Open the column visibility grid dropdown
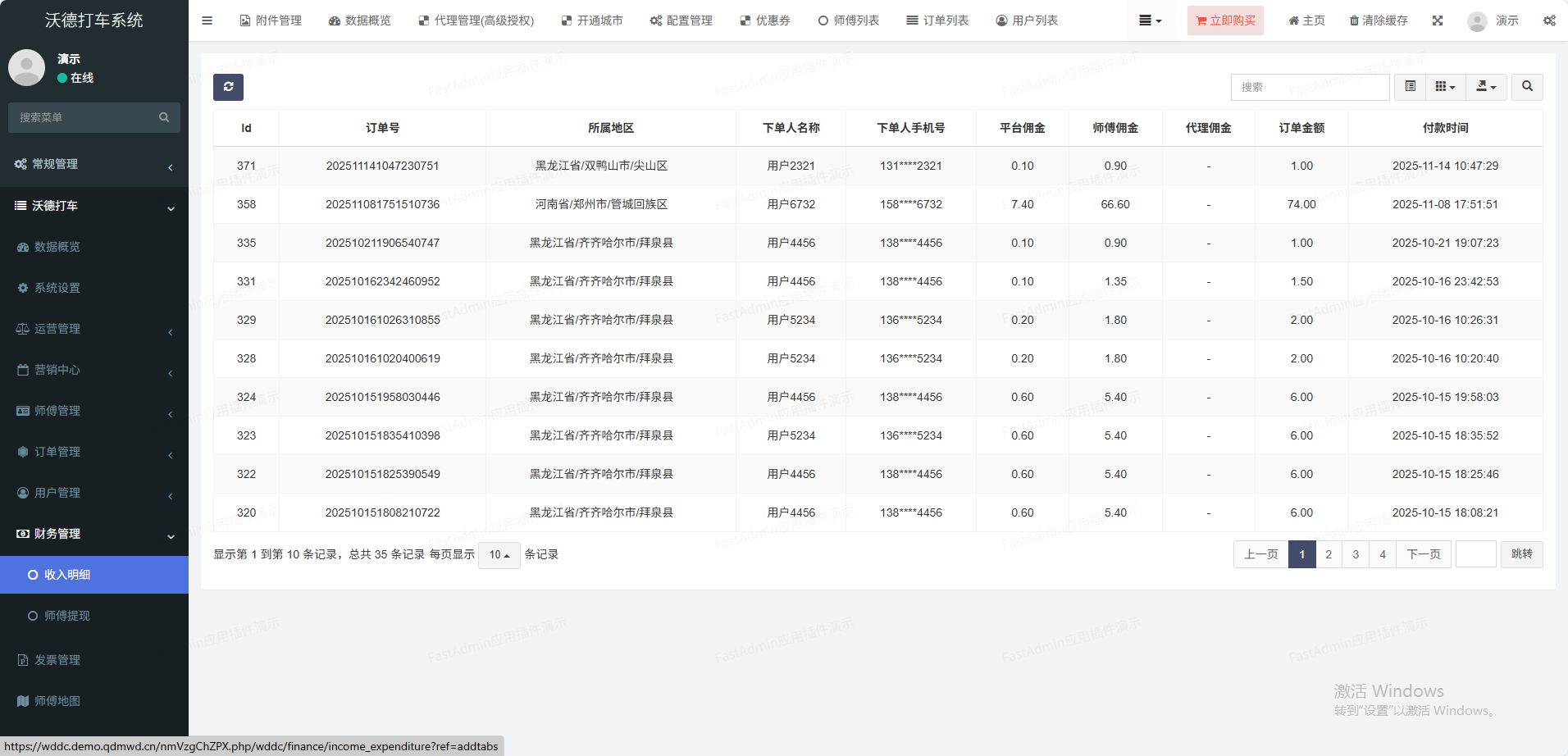The width and height of the screenshot is (1568, 756). pyautogui.click(x=1445, y=87)
